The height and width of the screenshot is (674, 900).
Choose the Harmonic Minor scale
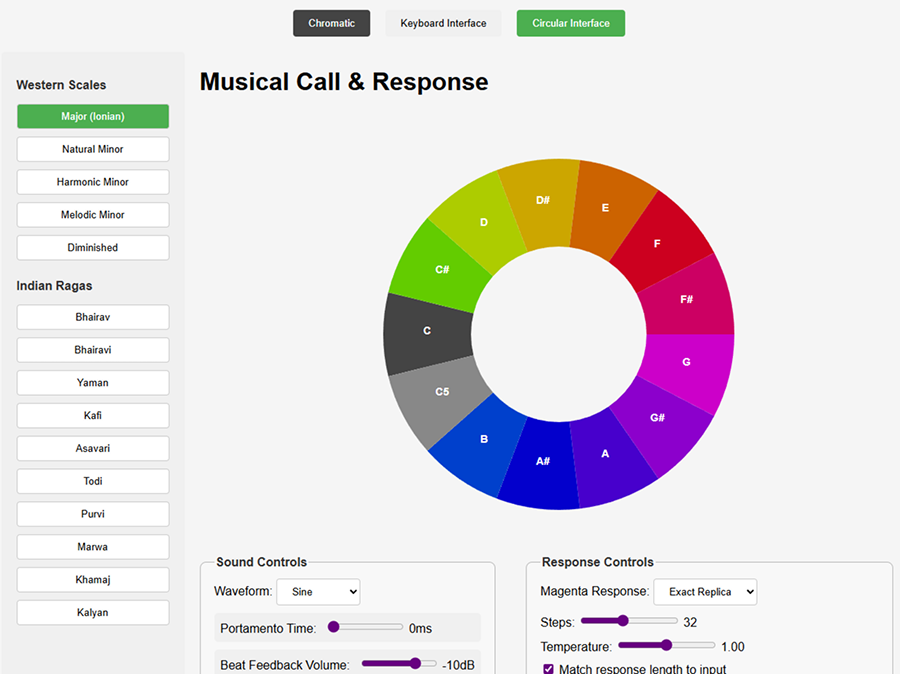(93, 182)
